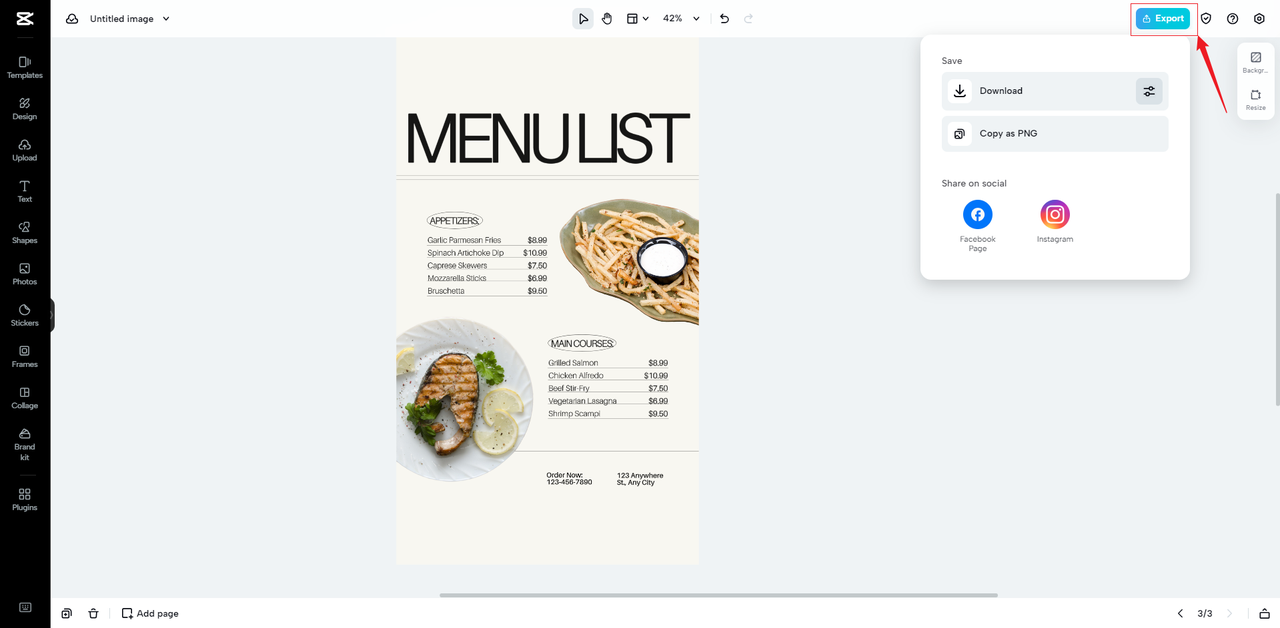Click the horizontal canvas scrollbar
The image size is (1280, 628).
tap(718, 595)
